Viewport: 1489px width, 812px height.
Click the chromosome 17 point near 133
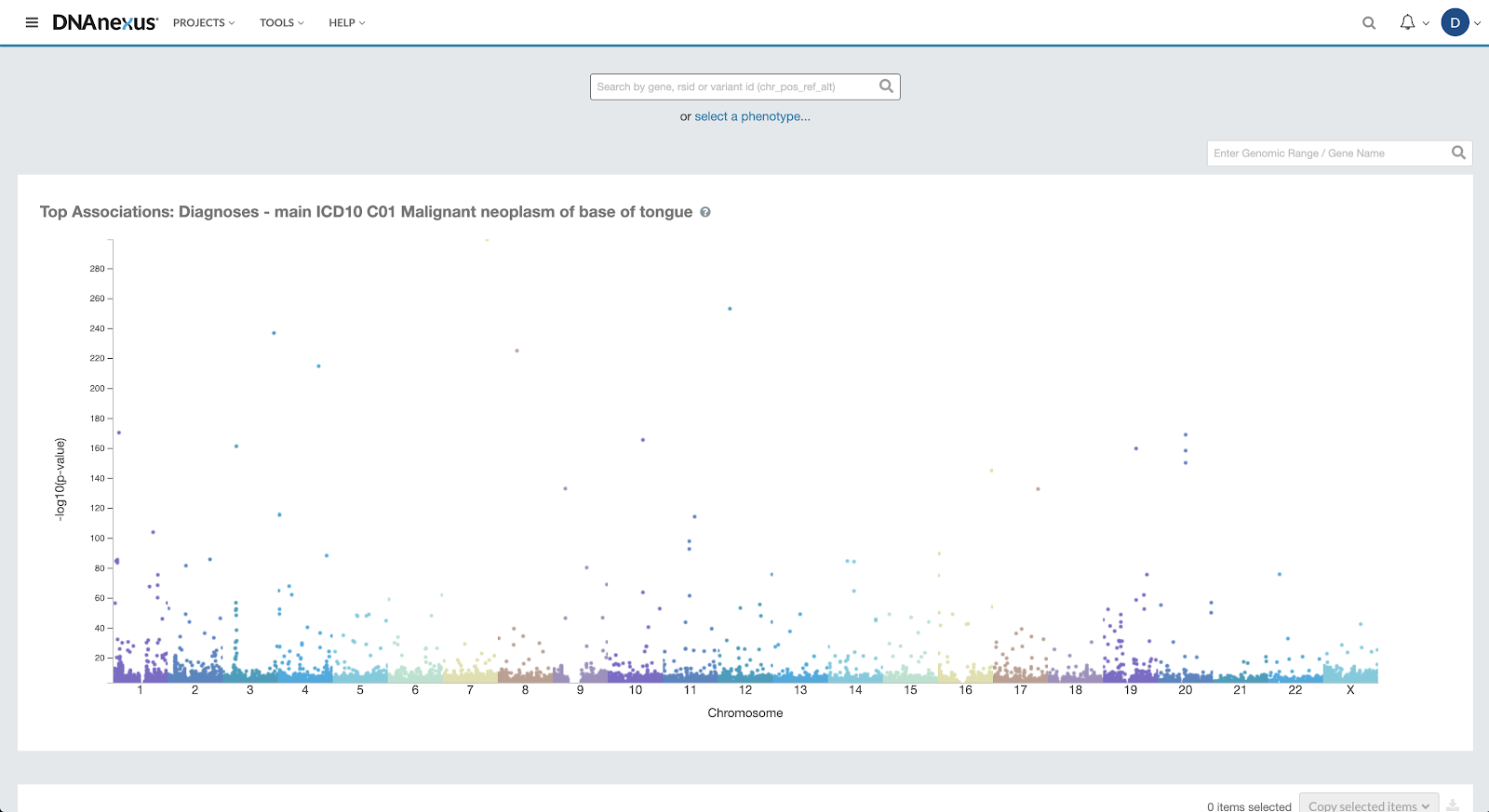point(1038,489)
